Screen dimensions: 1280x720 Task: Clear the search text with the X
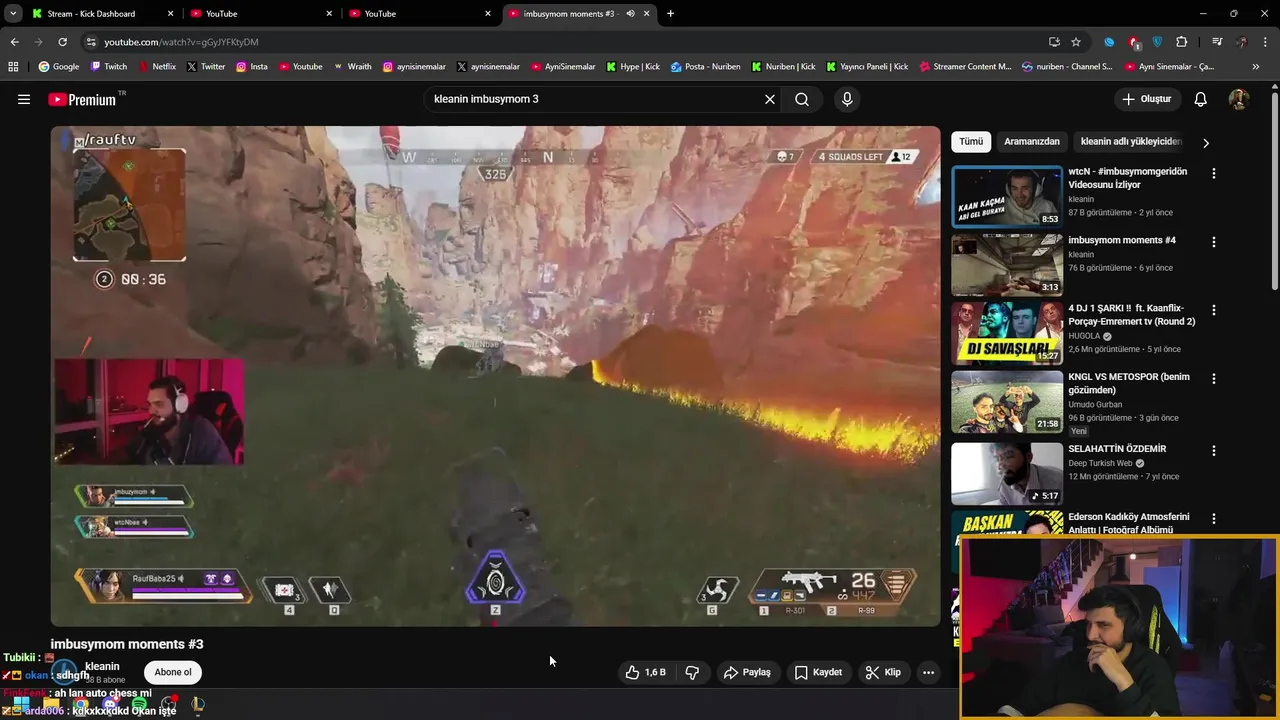770,99
